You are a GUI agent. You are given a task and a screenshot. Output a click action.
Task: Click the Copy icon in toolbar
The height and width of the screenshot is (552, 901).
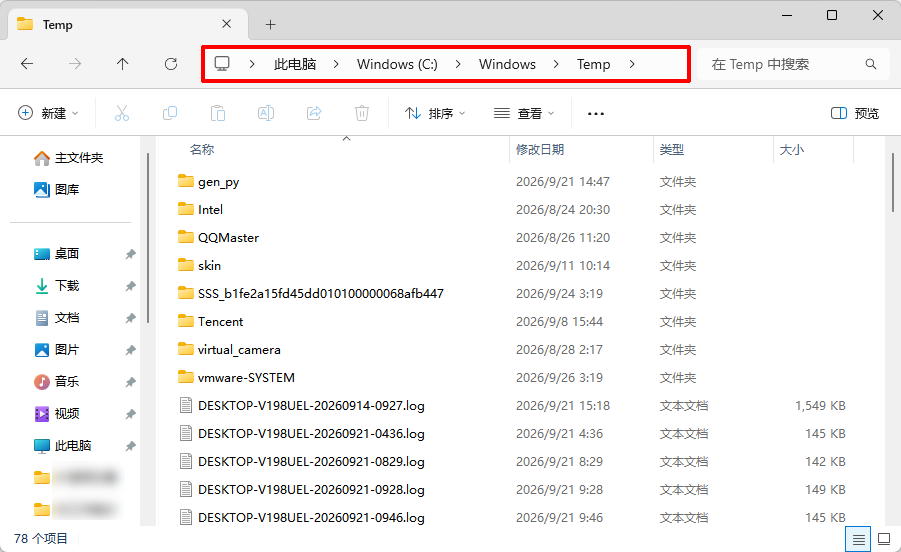(x=170, y=113)
